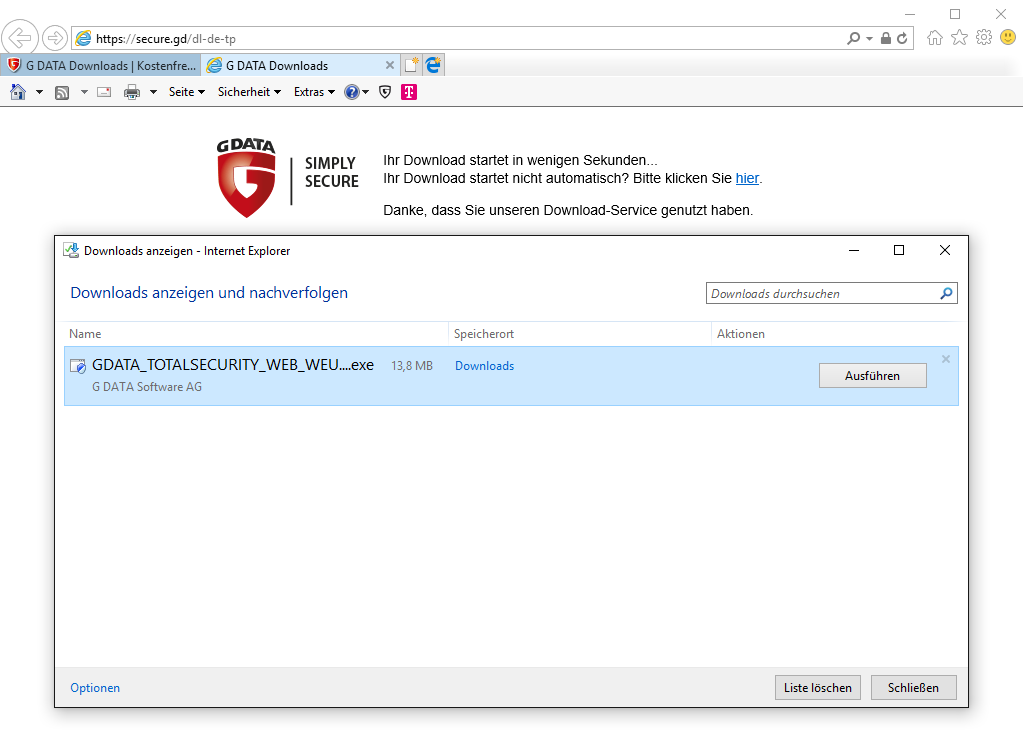
Task: Close the 'G DATA Downloads' tab
Action: pos(389,65)
